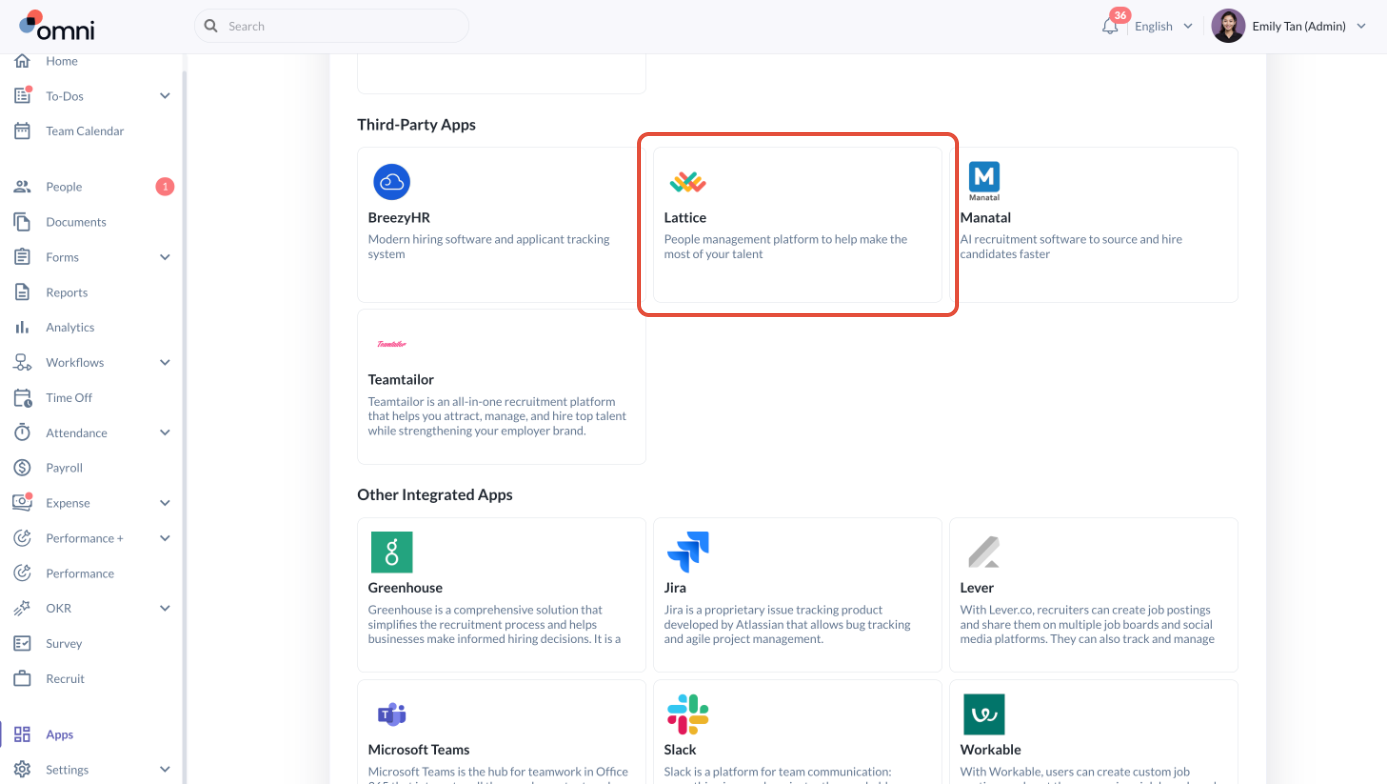This screenshot has height=784, width=1387.
Task: Open the Slack app icon
Action: click(688, 714)
